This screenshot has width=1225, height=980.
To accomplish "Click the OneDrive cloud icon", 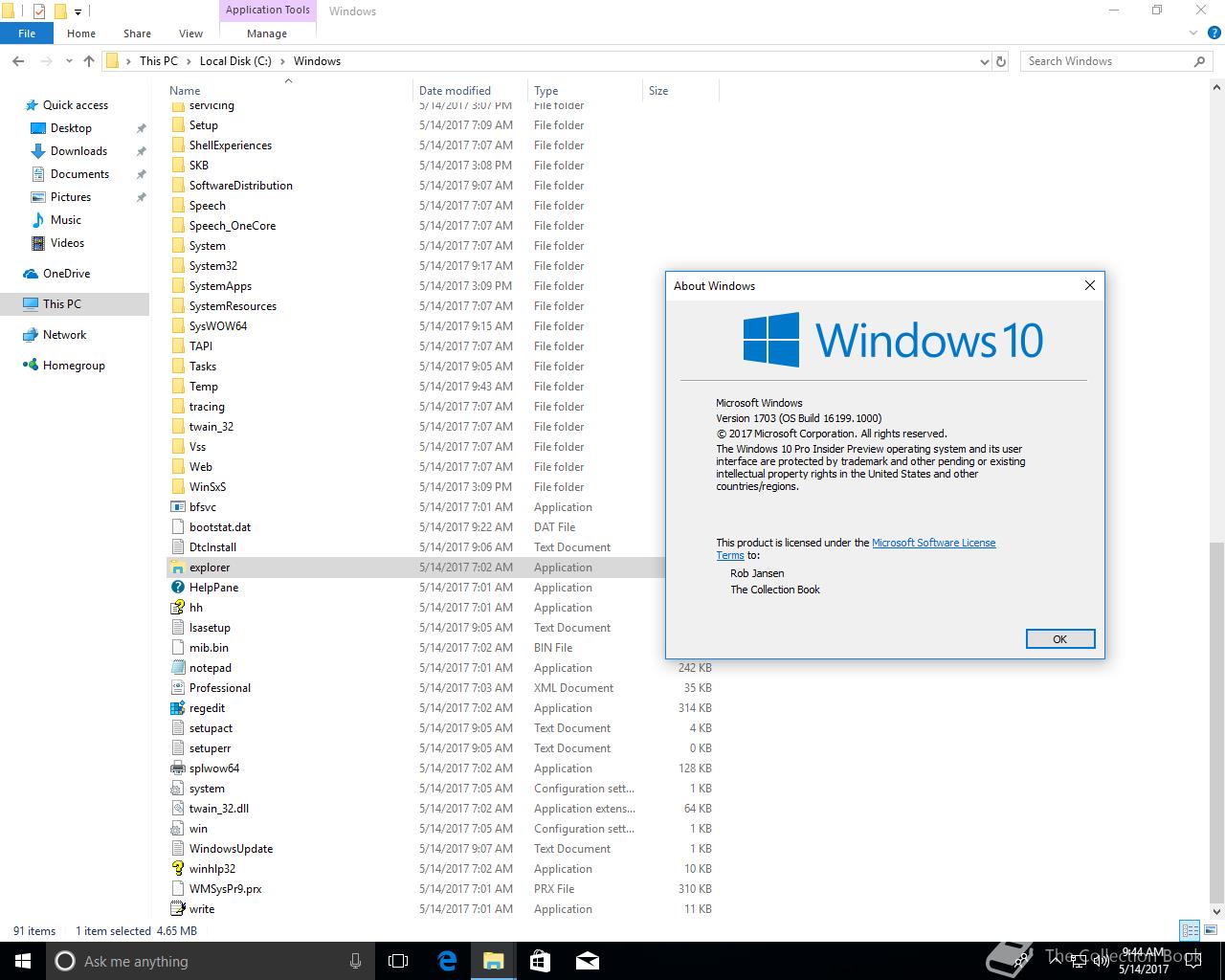I will 31,274.
